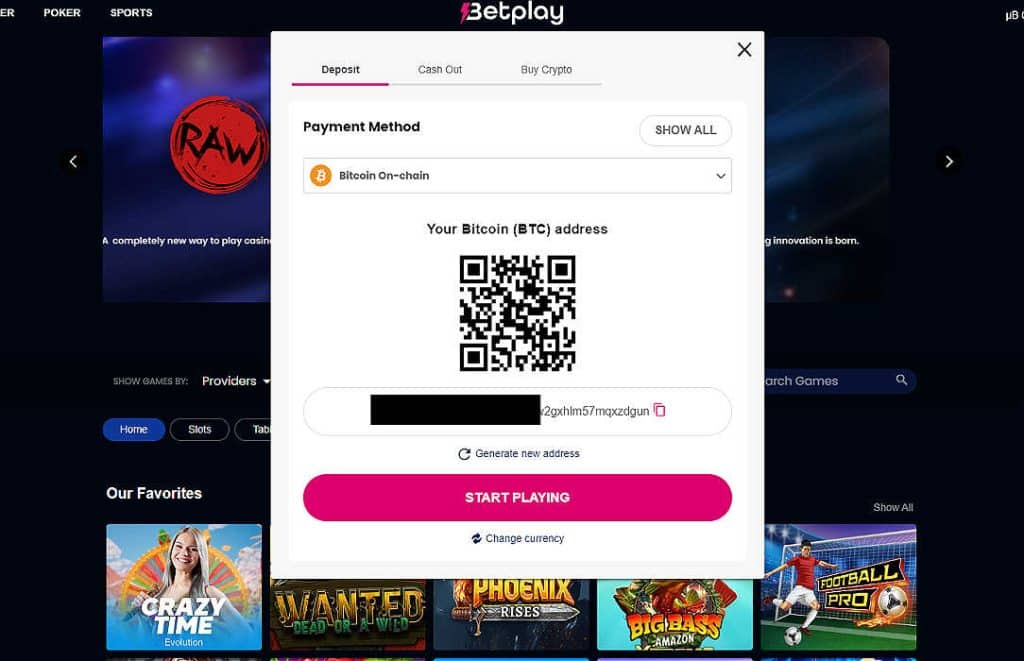Image resolution: width=1024 pixels, height=661 pixels.
Task: Click the orange Bitcoin coin icon
Action: [x=321, y=176]
